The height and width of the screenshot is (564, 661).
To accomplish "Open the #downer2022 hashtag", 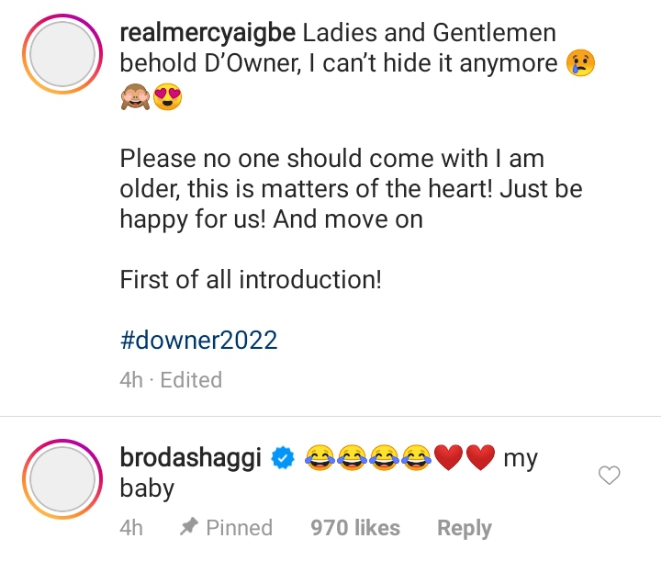I will pos(198,340).
